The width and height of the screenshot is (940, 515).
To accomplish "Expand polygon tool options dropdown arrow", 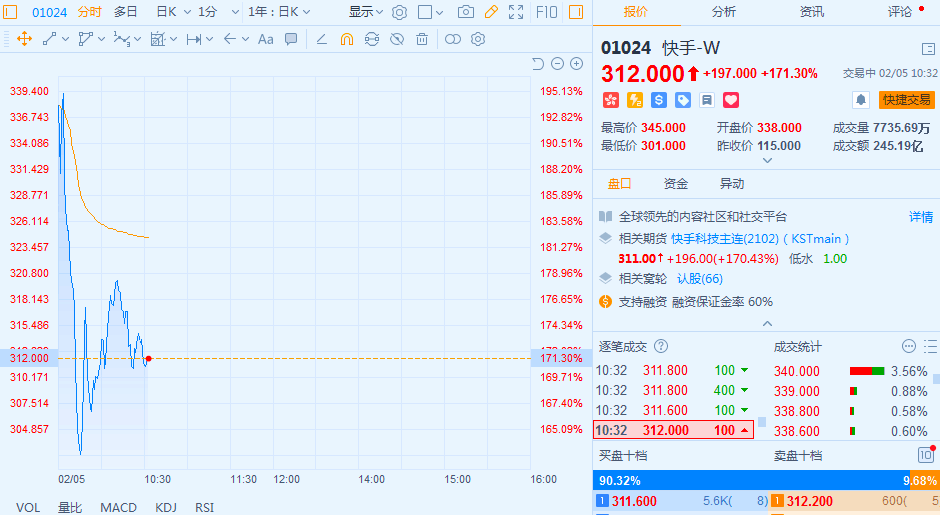I will [x=101, y=40].
